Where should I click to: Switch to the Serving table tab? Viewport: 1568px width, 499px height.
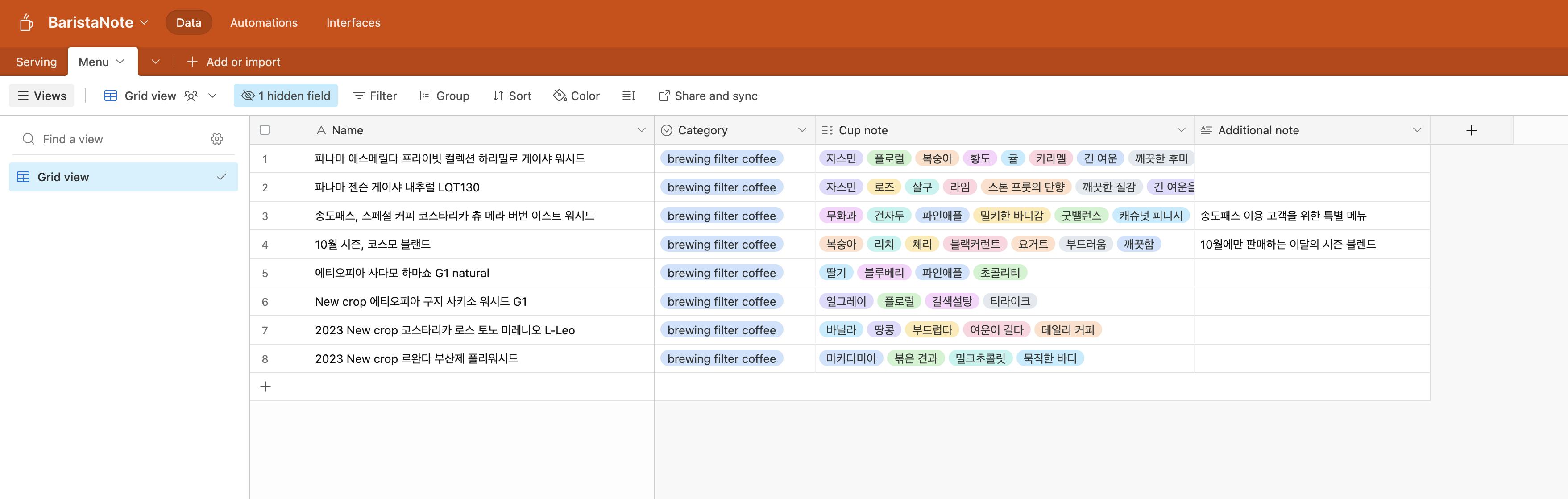[36, 62]
